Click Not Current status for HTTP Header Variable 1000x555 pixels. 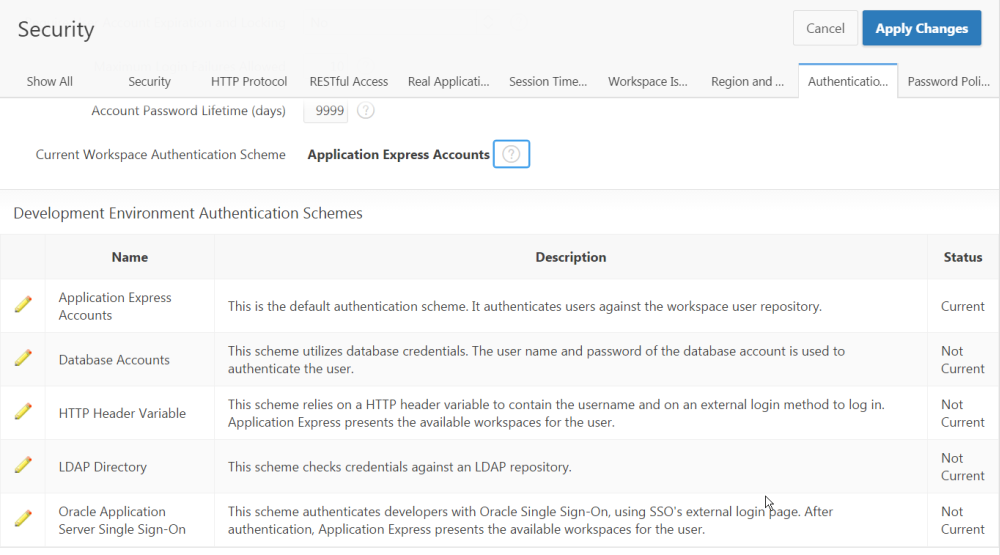point(962,413)
